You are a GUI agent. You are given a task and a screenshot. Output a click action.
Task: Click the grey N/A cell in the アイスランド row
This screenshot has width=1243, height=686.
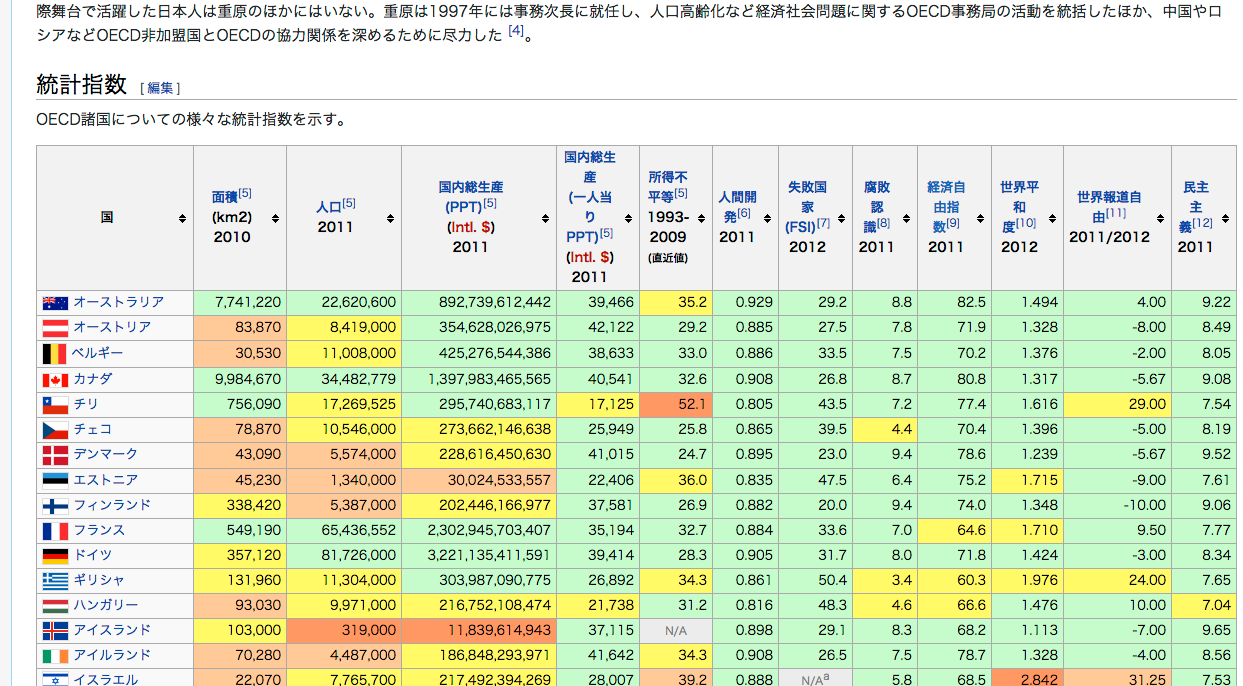coord(676,630)
